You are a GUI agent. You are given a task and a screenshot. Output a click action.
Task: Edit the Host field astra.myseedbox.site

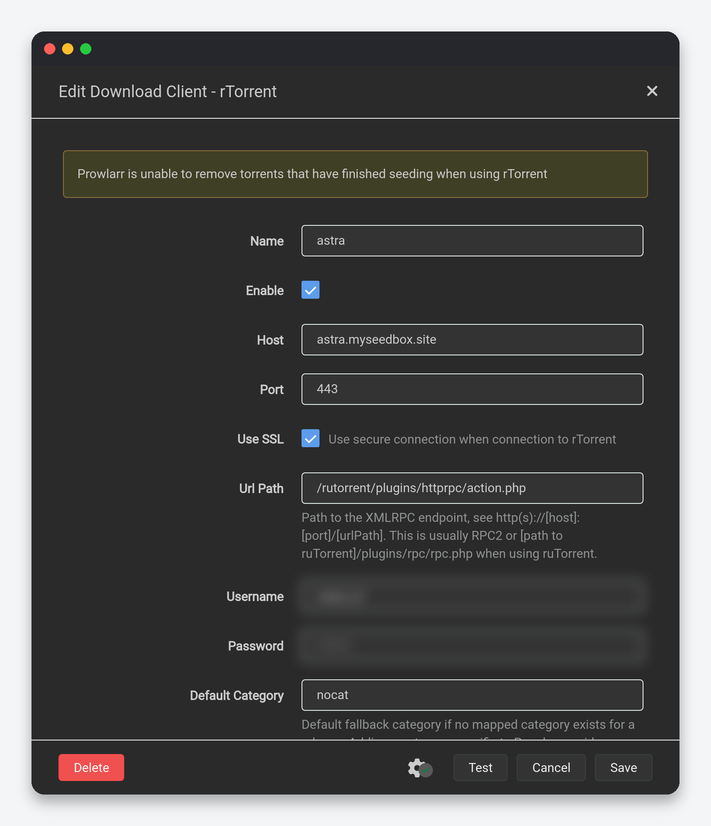tap(472, 340)
